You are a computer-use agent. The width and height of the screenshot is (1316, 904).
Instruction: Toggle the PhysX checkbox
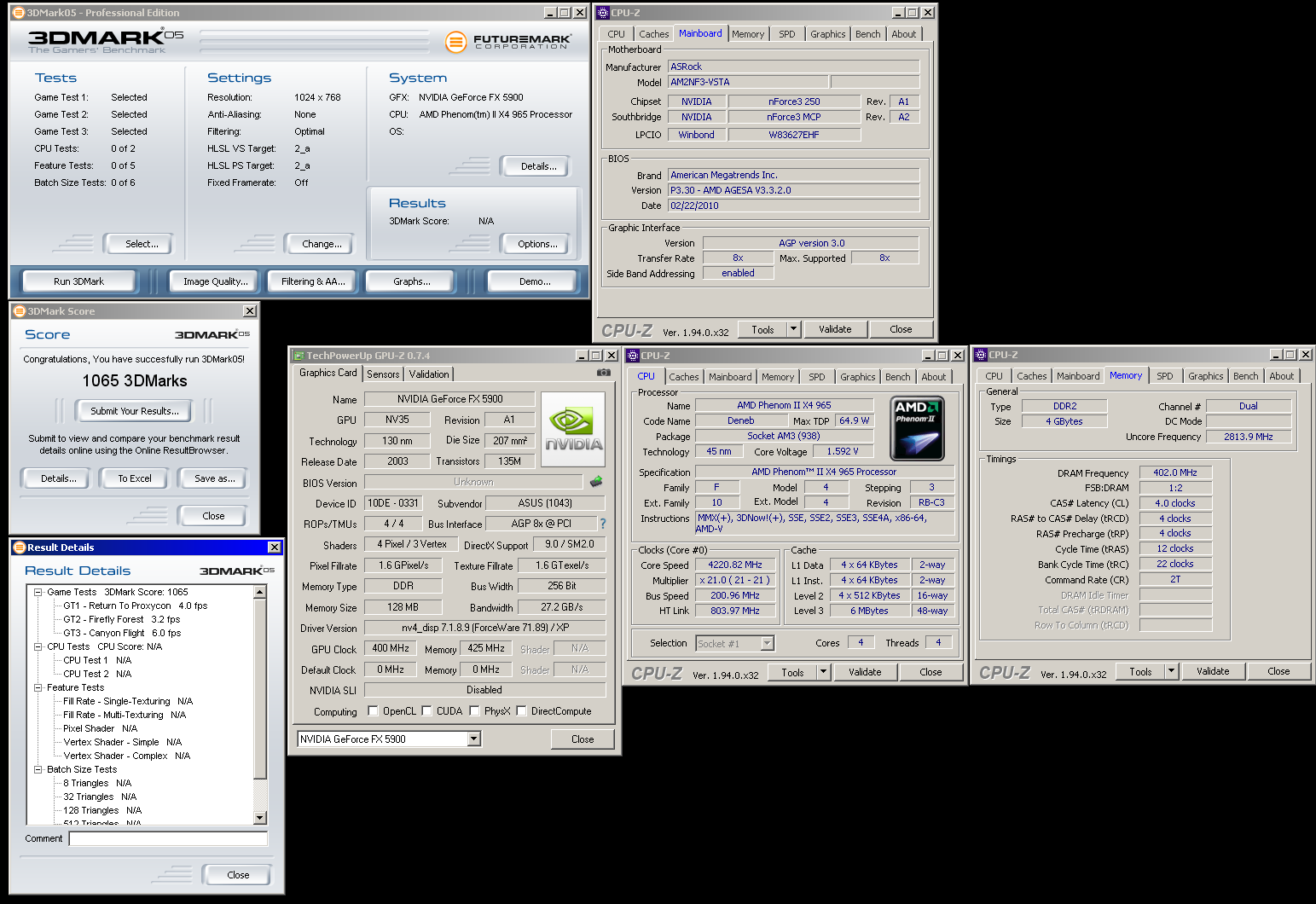click(x=474, y=711)
